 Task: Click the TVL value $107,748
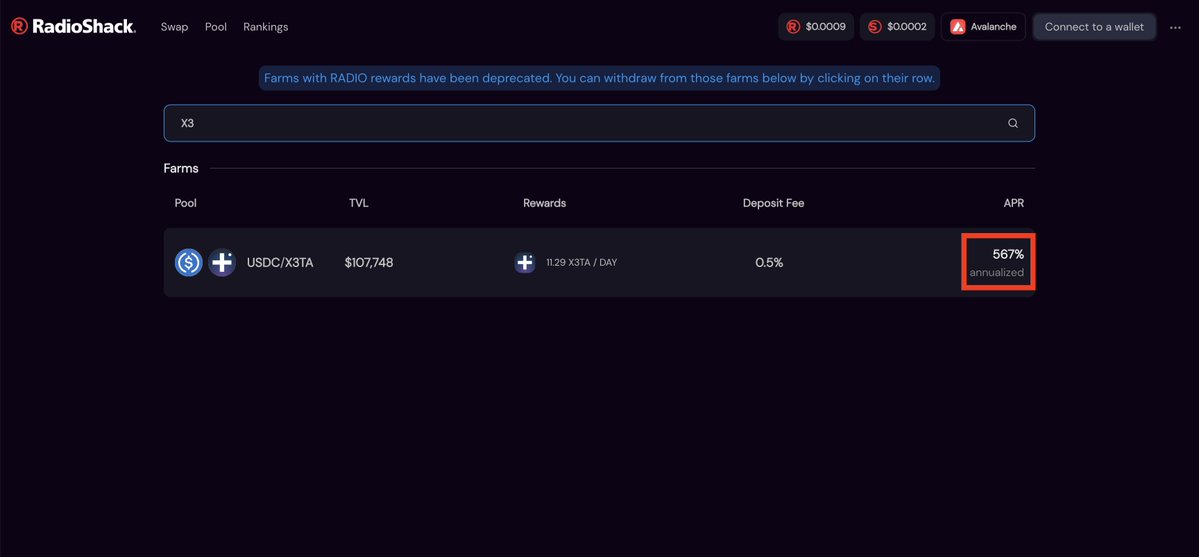tap(369, 262)
